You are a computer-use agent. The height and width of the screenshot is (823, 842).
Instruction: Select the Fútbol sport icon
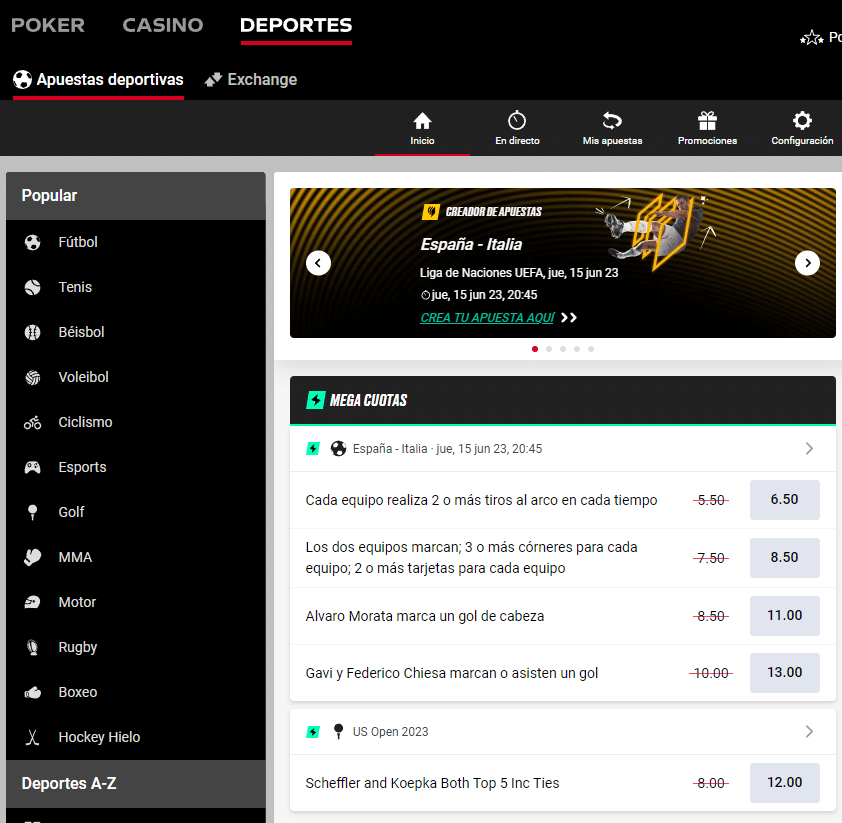point(31,242)
